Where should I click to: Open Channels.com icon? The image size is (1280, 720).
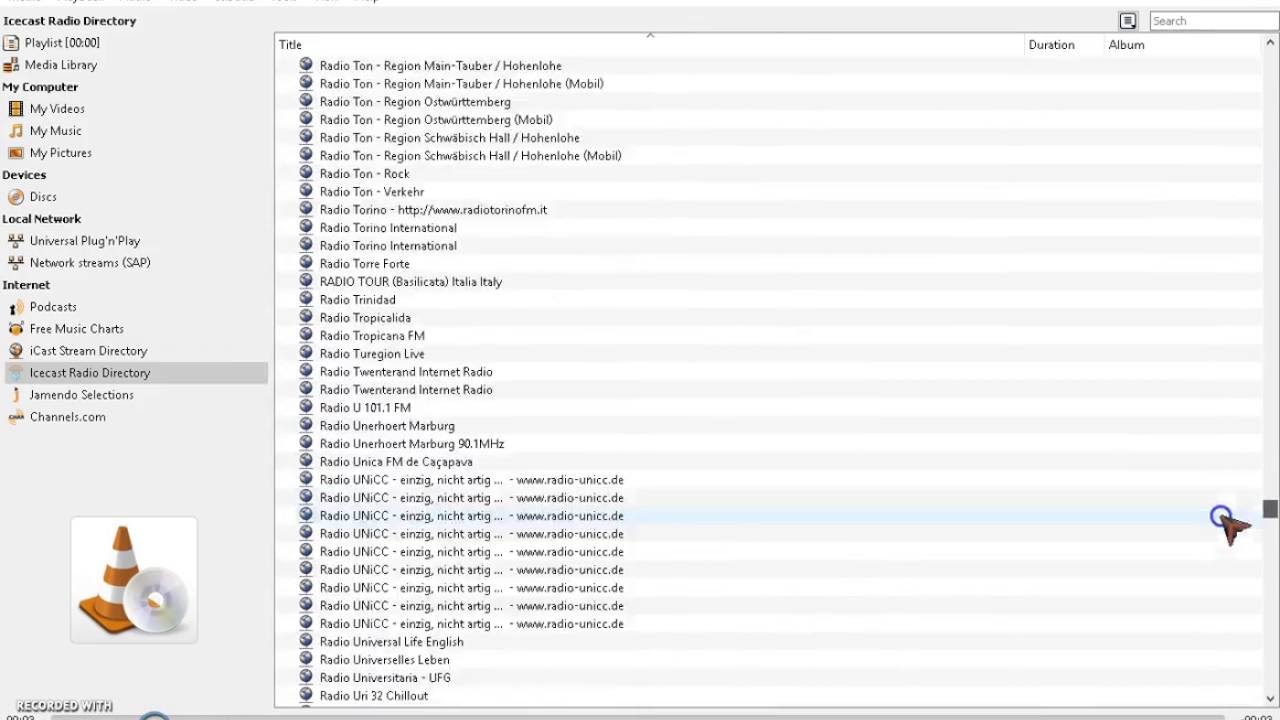click(x=16, y=417)
